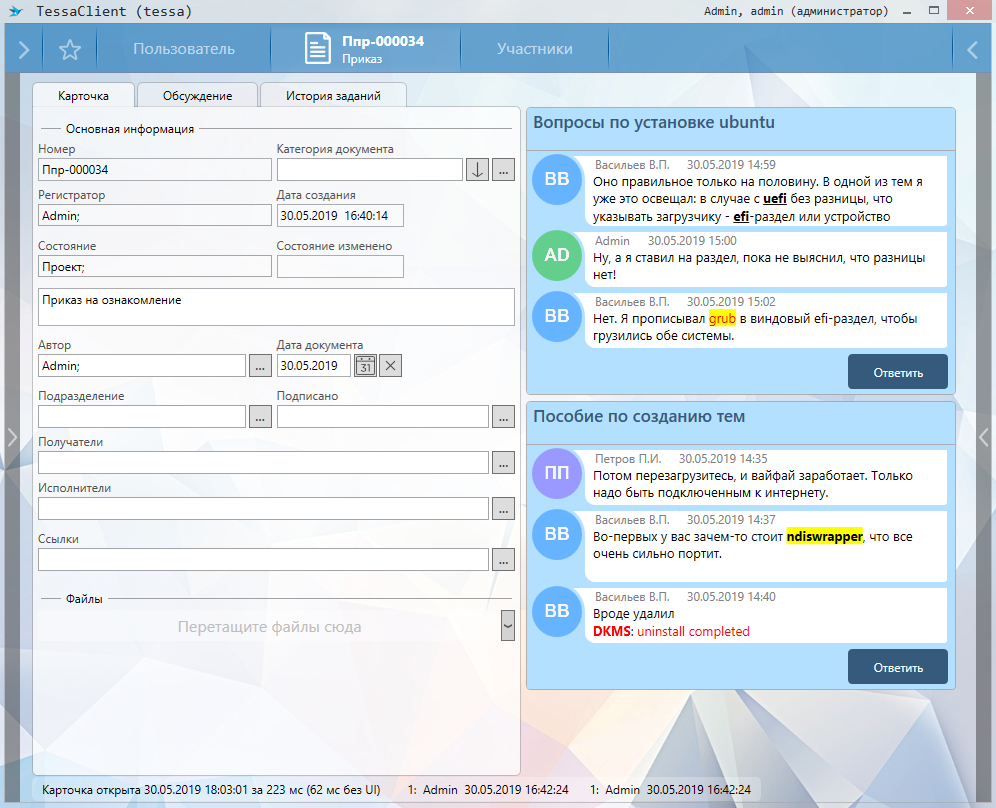The image size is (996, 808).
Task: Expand the right side panel chevron in header
Action: (x=972, y=49)
